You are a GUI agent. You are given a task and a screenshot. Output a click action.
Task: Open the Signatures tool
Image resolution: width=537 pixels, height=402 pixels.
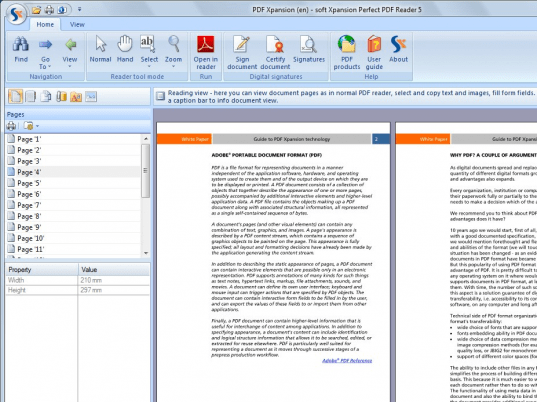[309, 50]
